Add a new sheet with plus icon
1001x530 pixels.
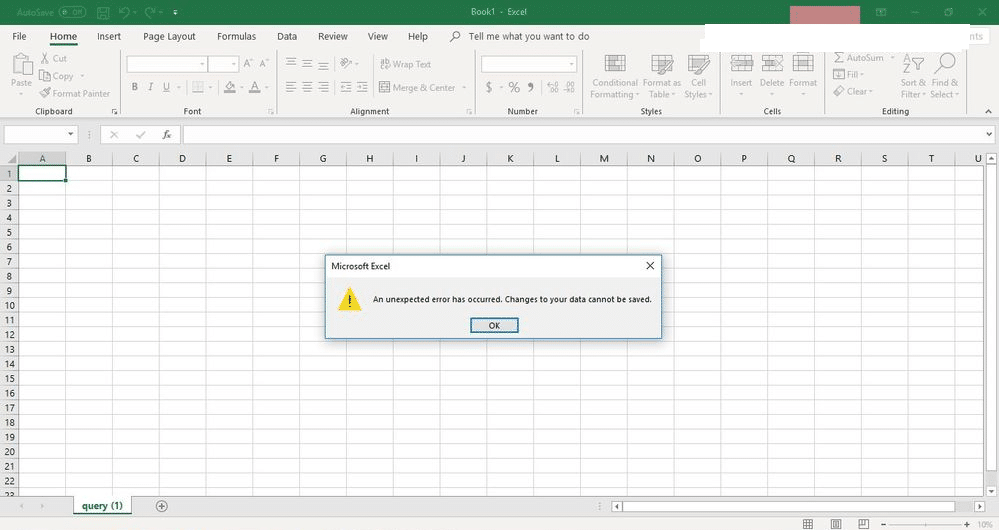[x=162, y=506]
